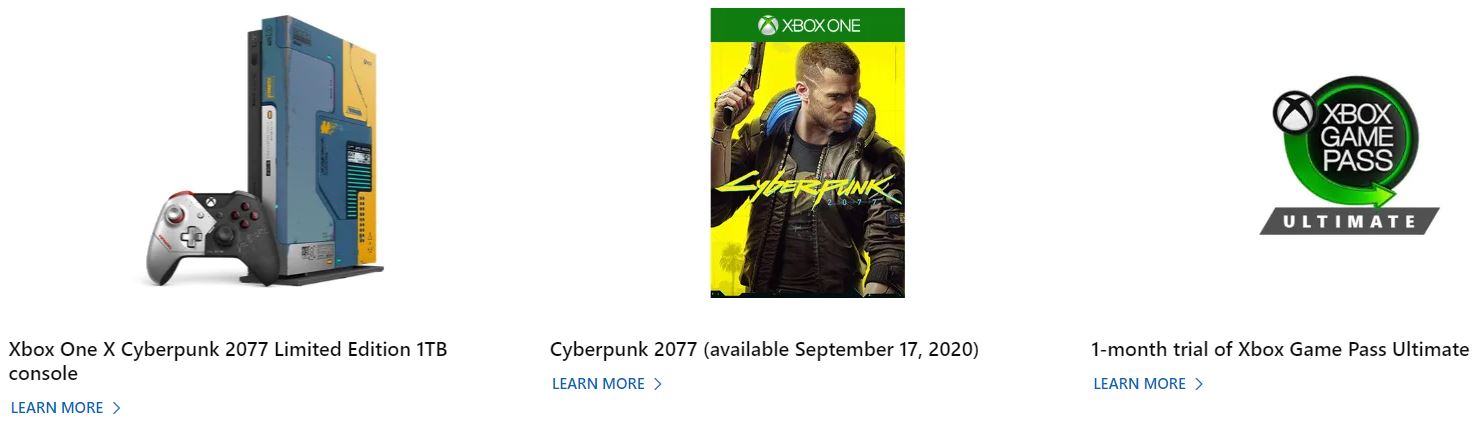Click the 1-month trial of Xbox Game Pass Ultimate title
The height and width of the screenshot is (423, 1481).
coord(1280,350)
